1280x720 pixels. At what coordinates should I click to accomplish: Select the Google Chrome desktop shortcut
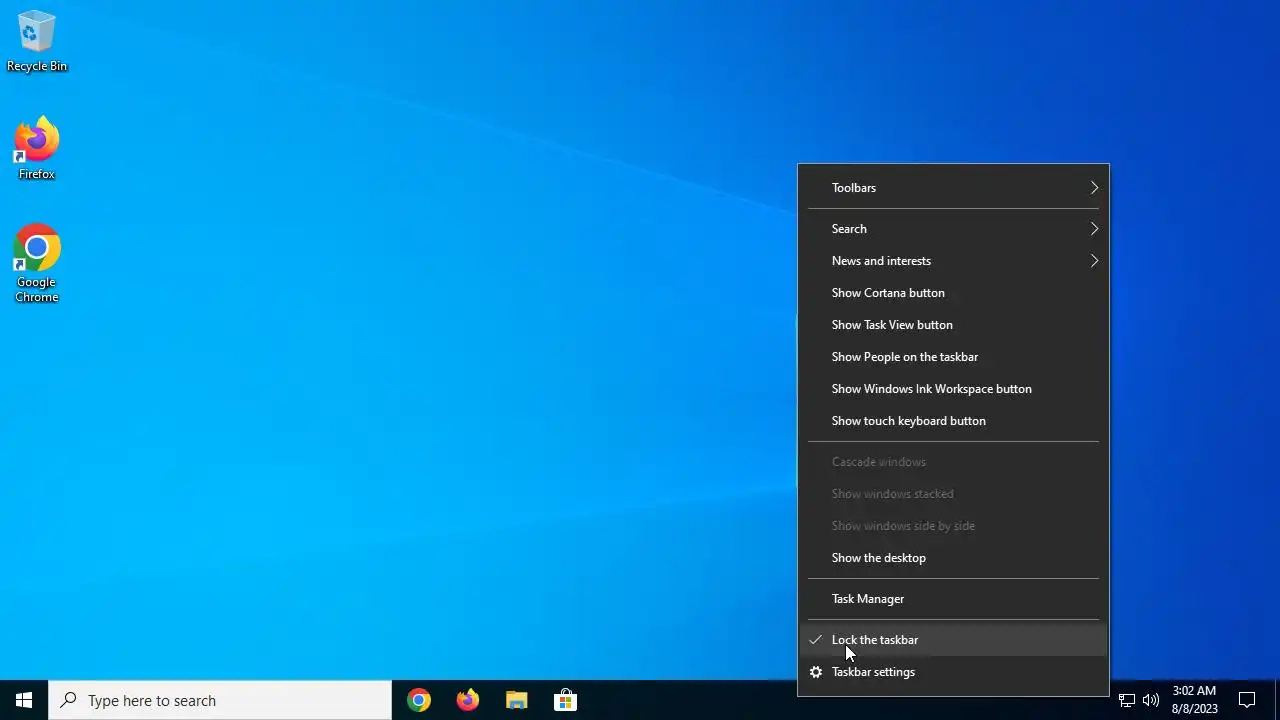37,263
